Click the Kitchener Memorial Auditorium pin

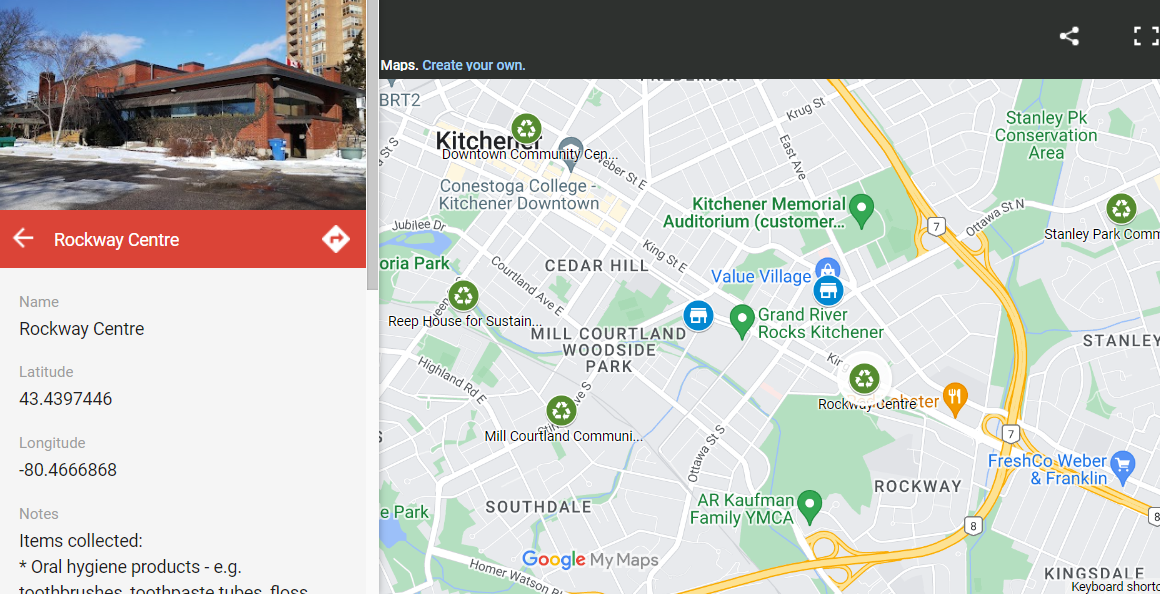click(860, 211)
